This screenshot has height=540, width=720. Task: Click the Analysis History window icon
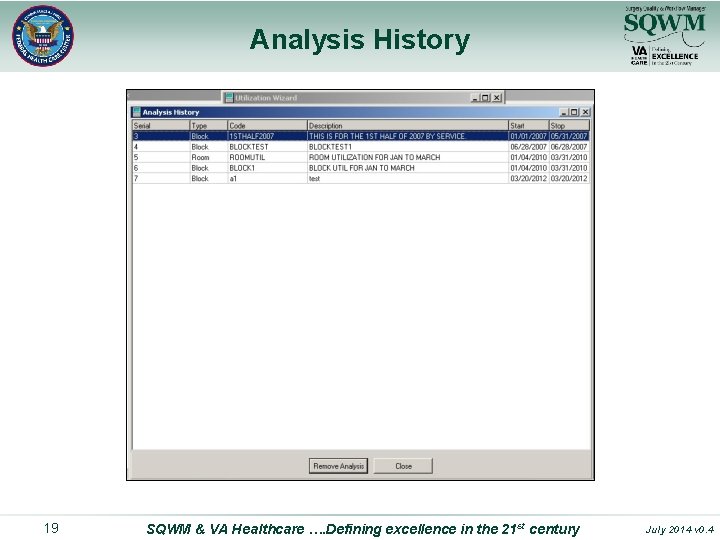[x=136, y=112]
